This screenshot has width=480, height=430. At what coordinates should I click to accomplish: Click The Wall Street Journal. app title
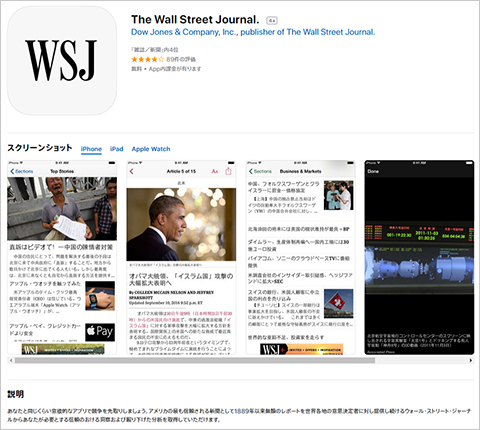point(195,20)
